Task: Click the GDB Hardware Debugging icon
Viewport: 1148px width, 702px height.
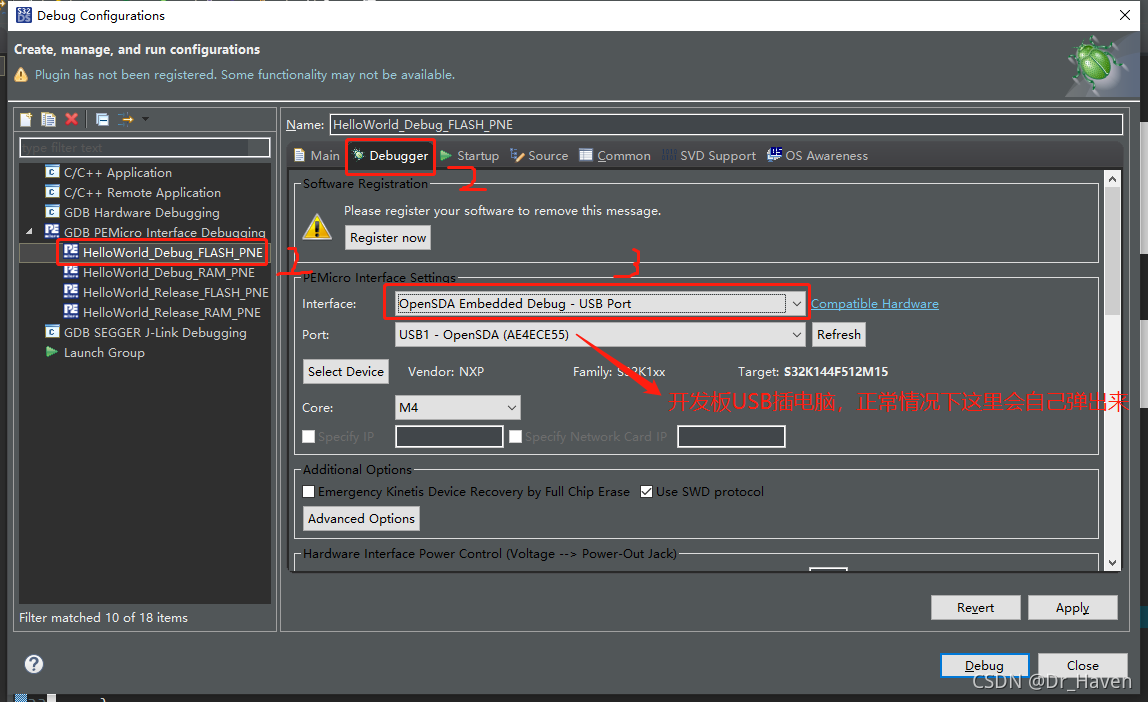Action: pos(51,212)
